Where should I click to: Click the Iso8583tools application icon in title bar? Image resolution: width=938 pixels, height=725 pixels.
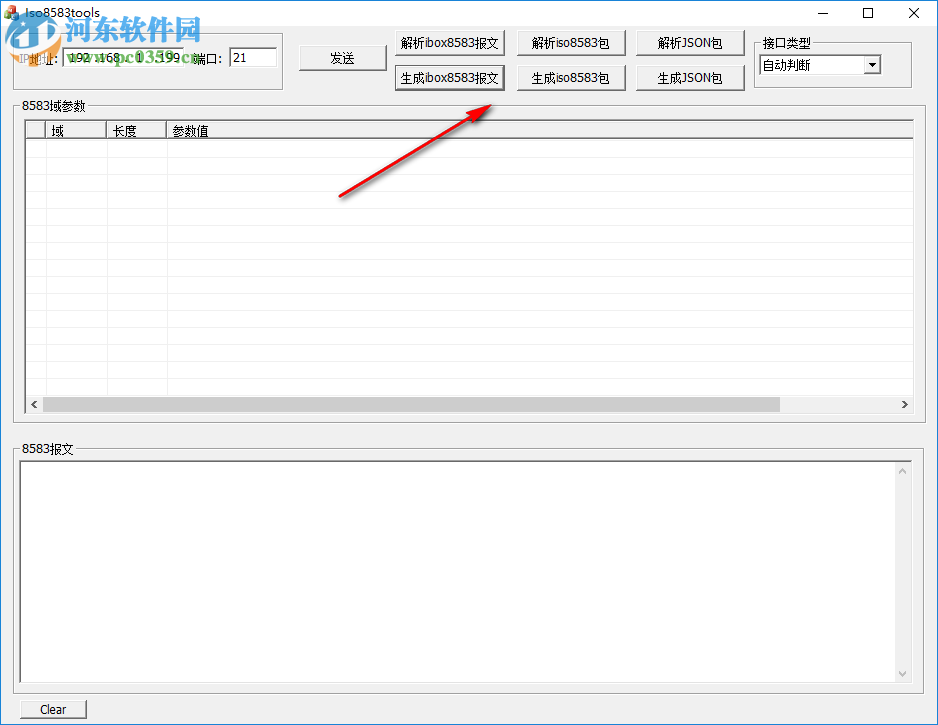[x=12, y=13]
